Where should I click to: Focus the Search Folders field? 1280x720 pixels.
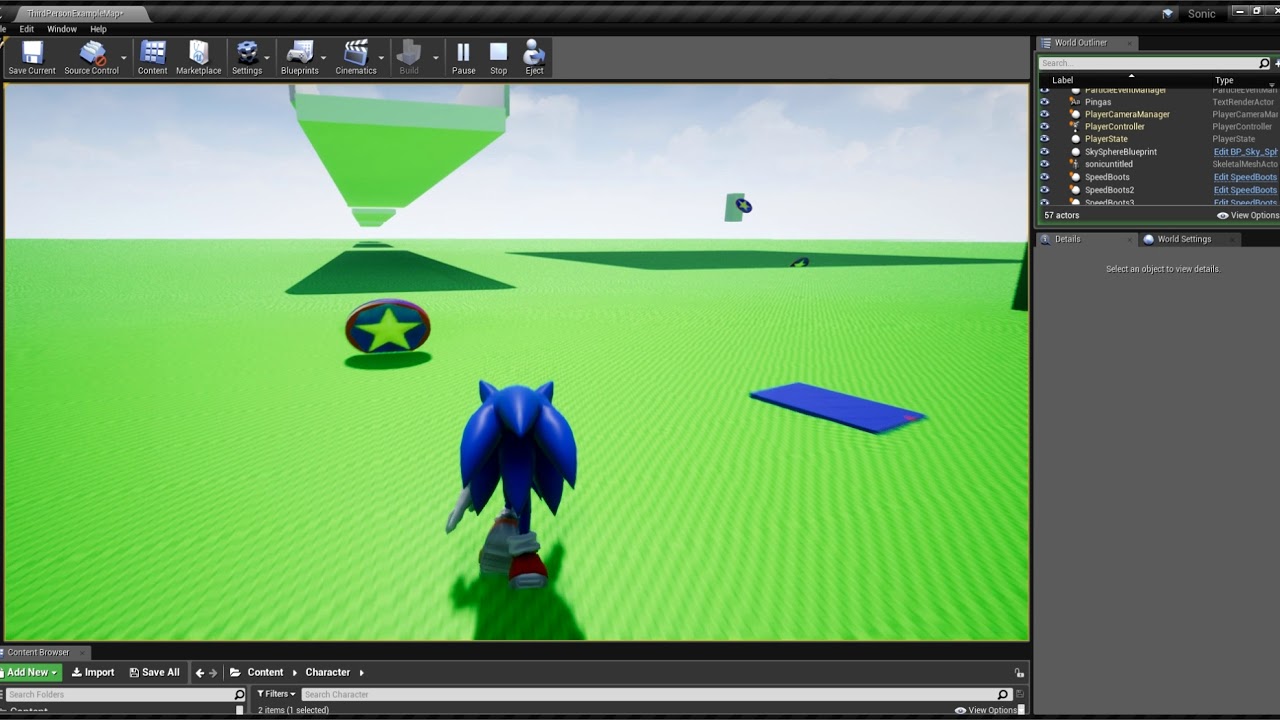click(x=118, y=694)
